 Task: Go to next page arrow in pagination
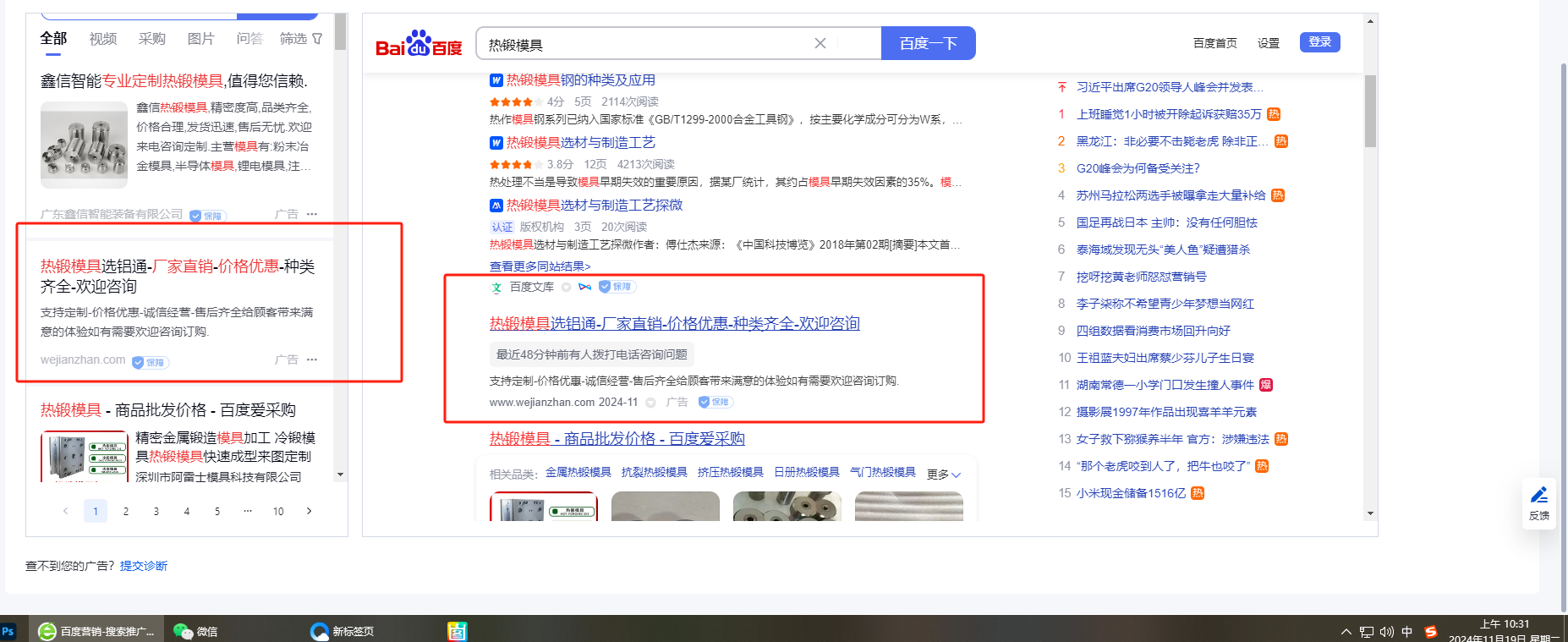tap(309, 511)
